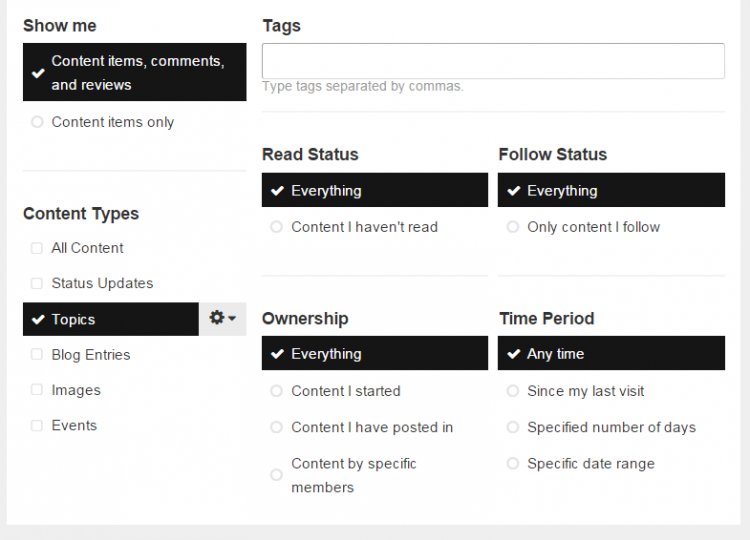Choose Content I have posted in

371,427
